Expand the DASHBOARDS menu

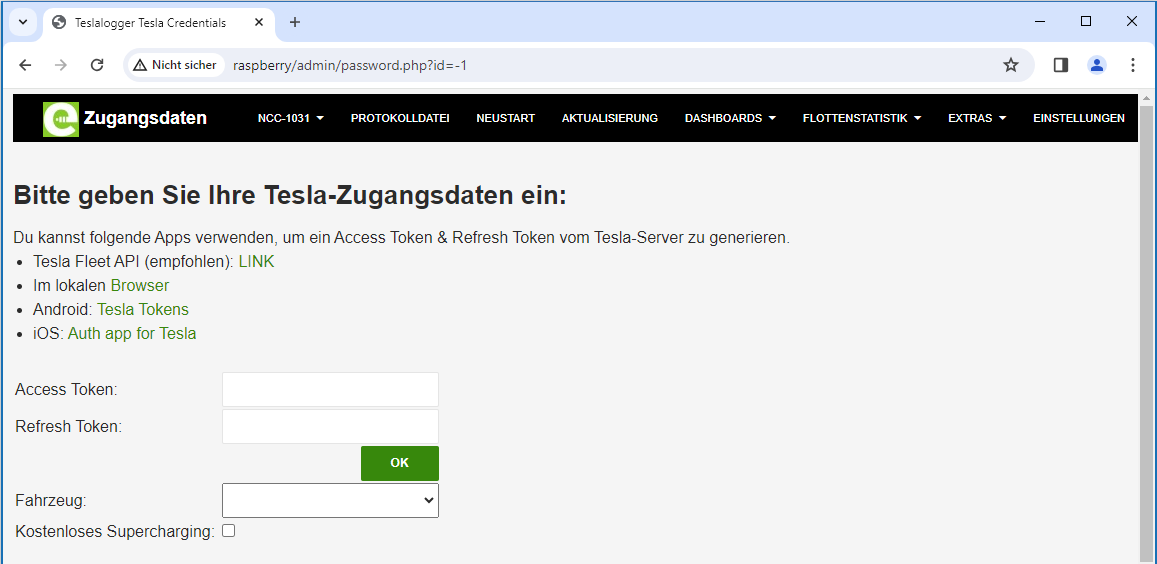[x=730, y=118]
